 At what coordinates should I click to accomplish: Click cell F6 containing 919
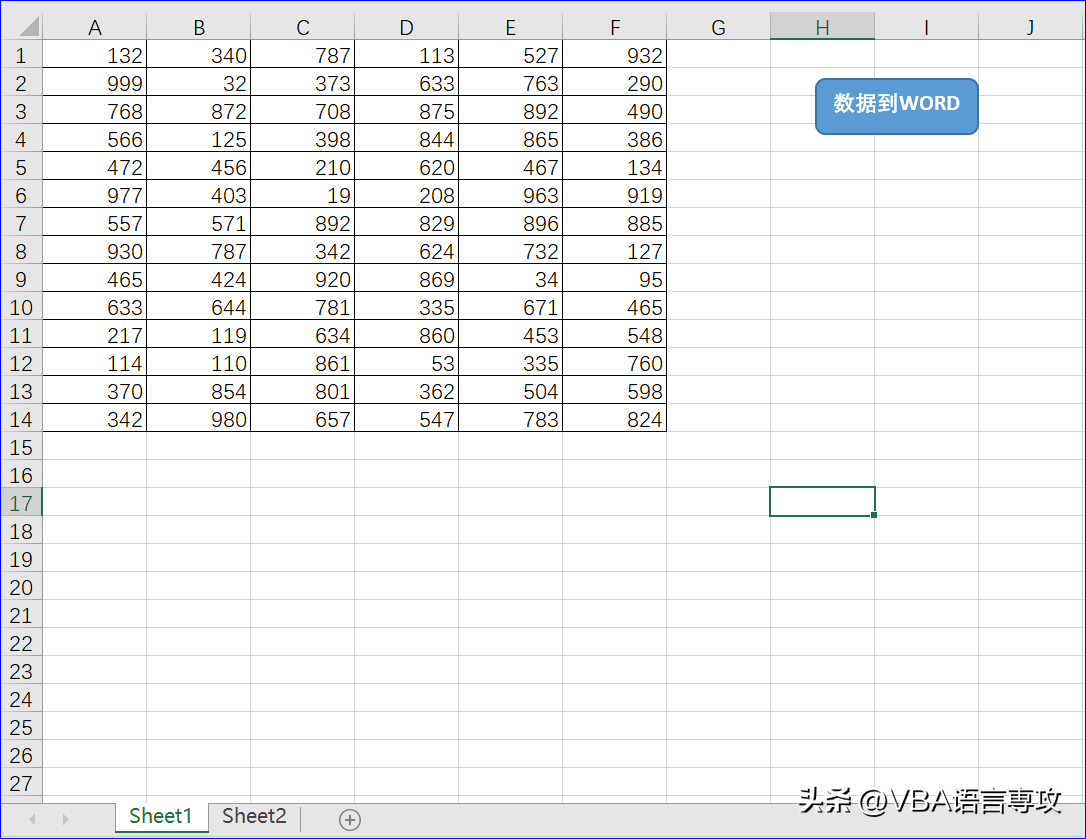coord(615,195)
